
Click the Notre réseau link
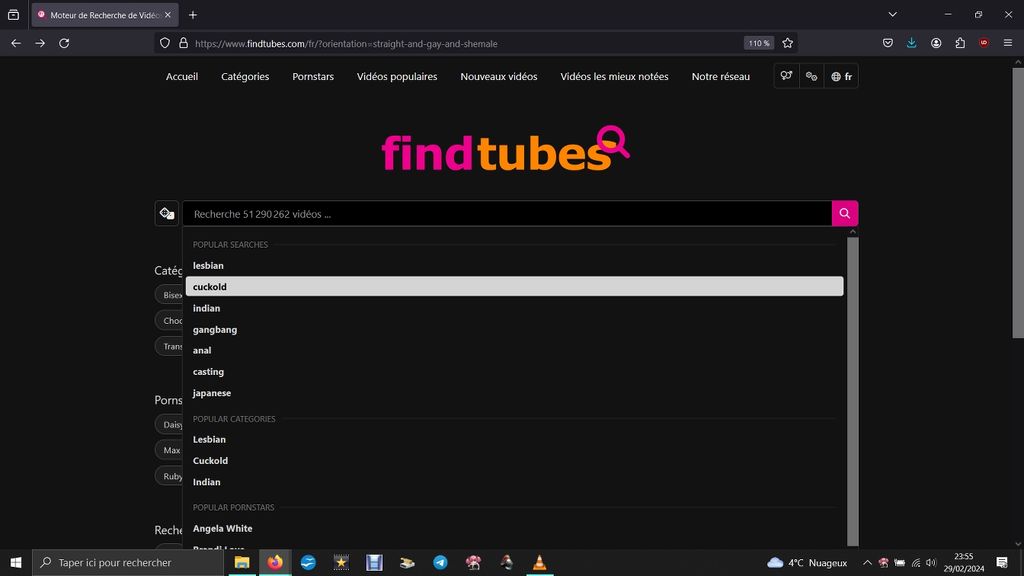tap(720, 76)
